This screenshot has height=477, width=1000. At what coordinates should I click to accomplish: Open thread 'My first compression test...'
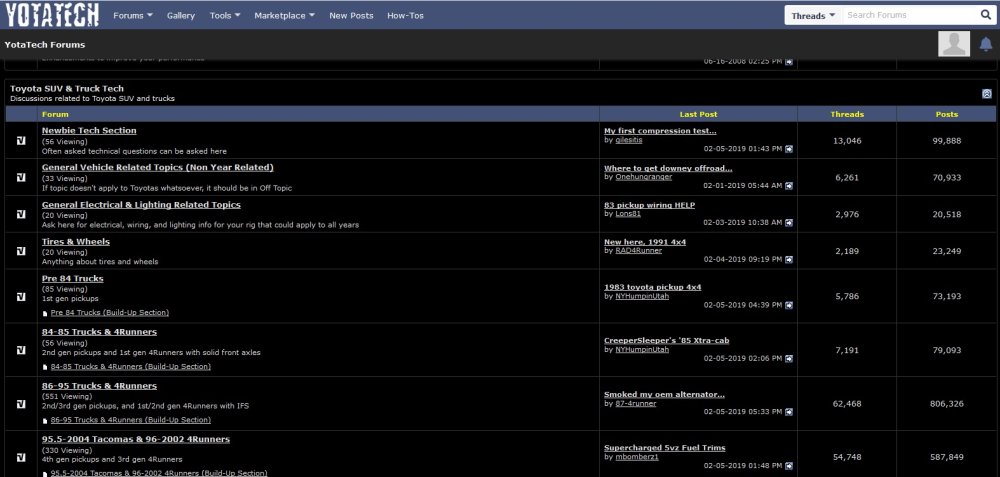[660, 131]
